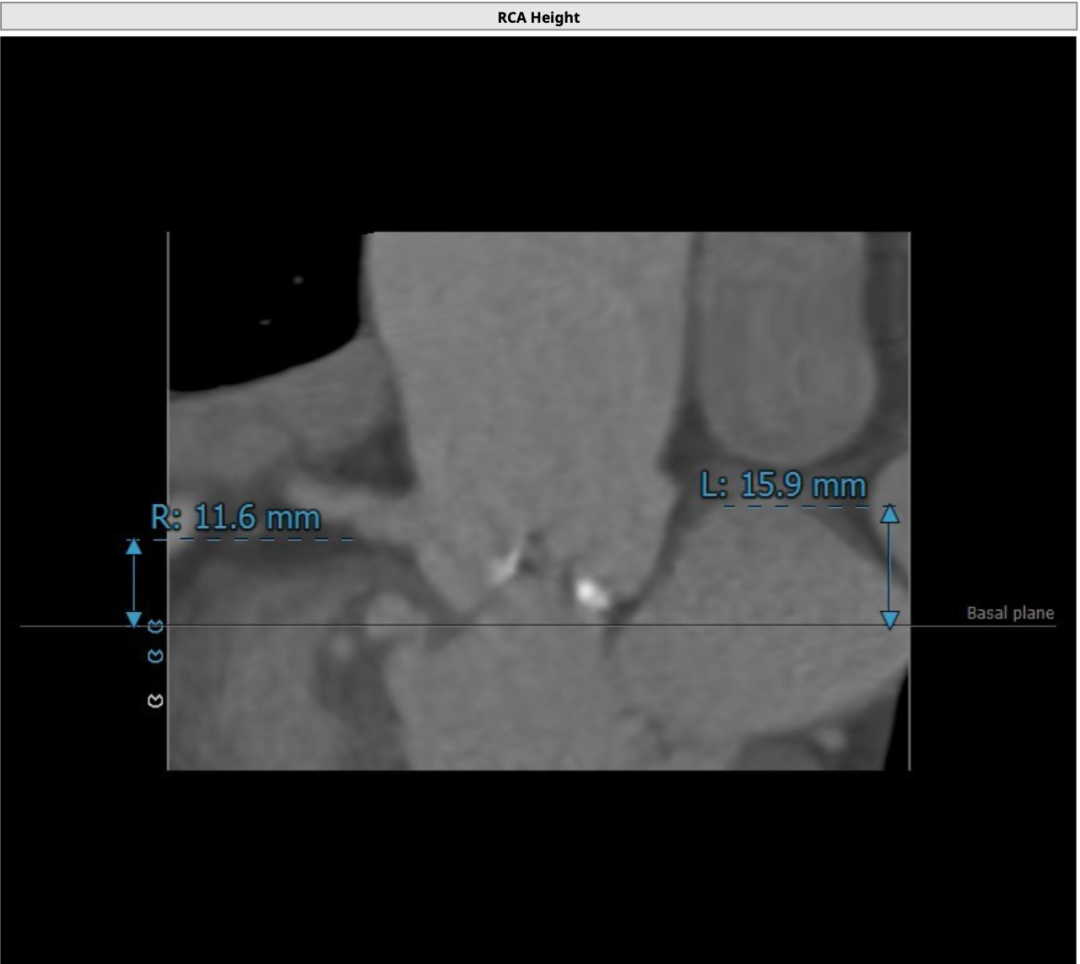Select the middle blue cusp marker icon
The width and height of the screenshot is (1080, 964).
pyautogui.click(x=155, y=656)
